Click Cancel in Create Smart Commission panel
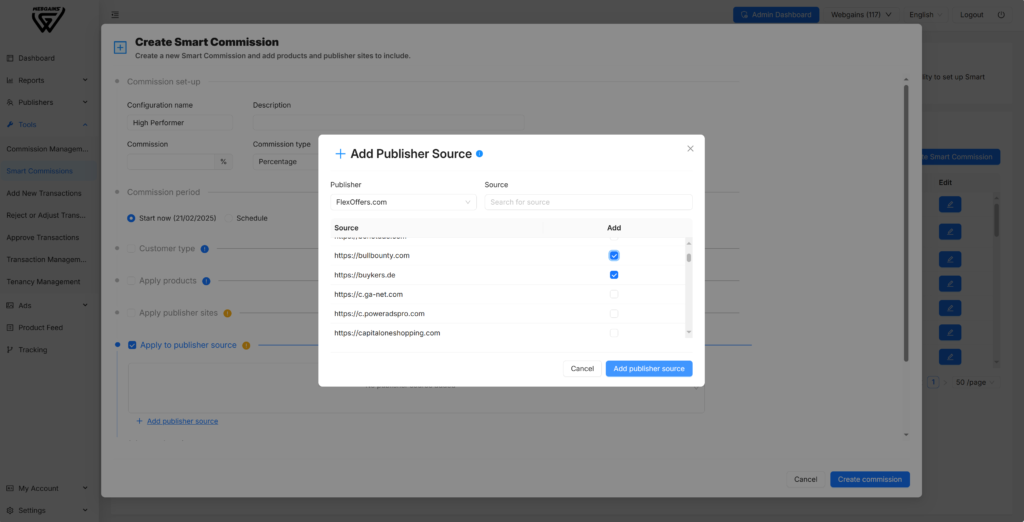 tap(805, 480)
